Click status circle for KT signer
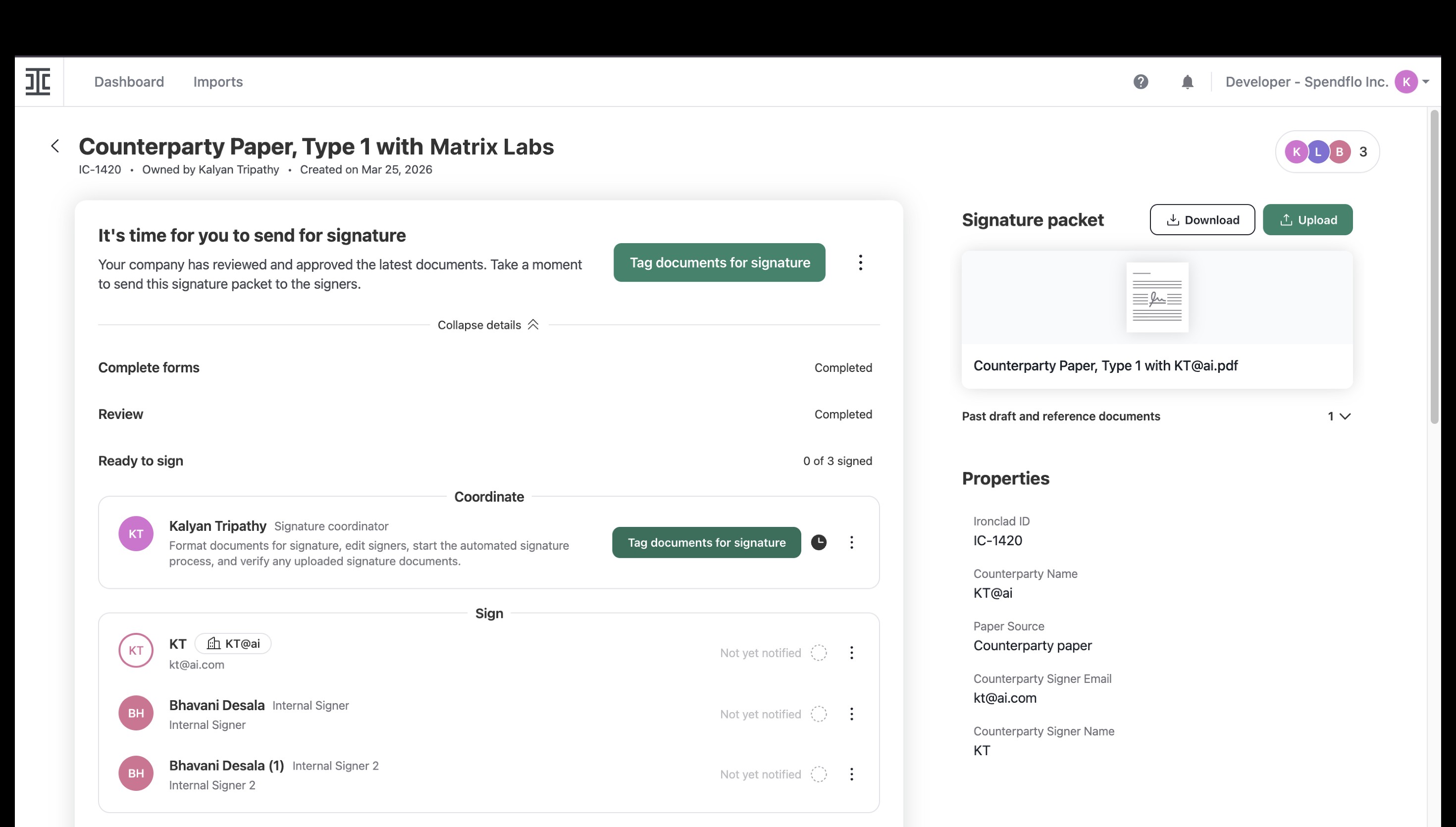Screen dimensions: 1456x827 click(818, 653)
